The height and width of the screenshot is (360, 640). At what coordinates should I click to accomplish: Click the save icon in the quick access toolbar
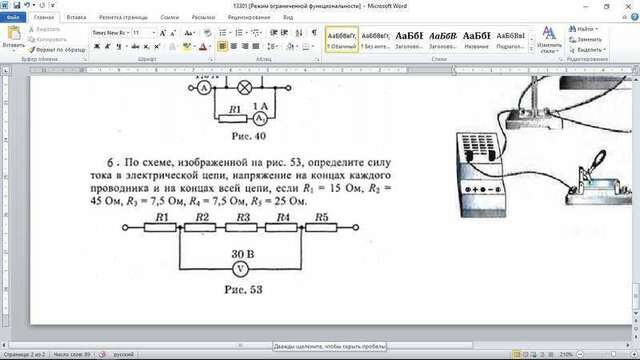point(16,5)
